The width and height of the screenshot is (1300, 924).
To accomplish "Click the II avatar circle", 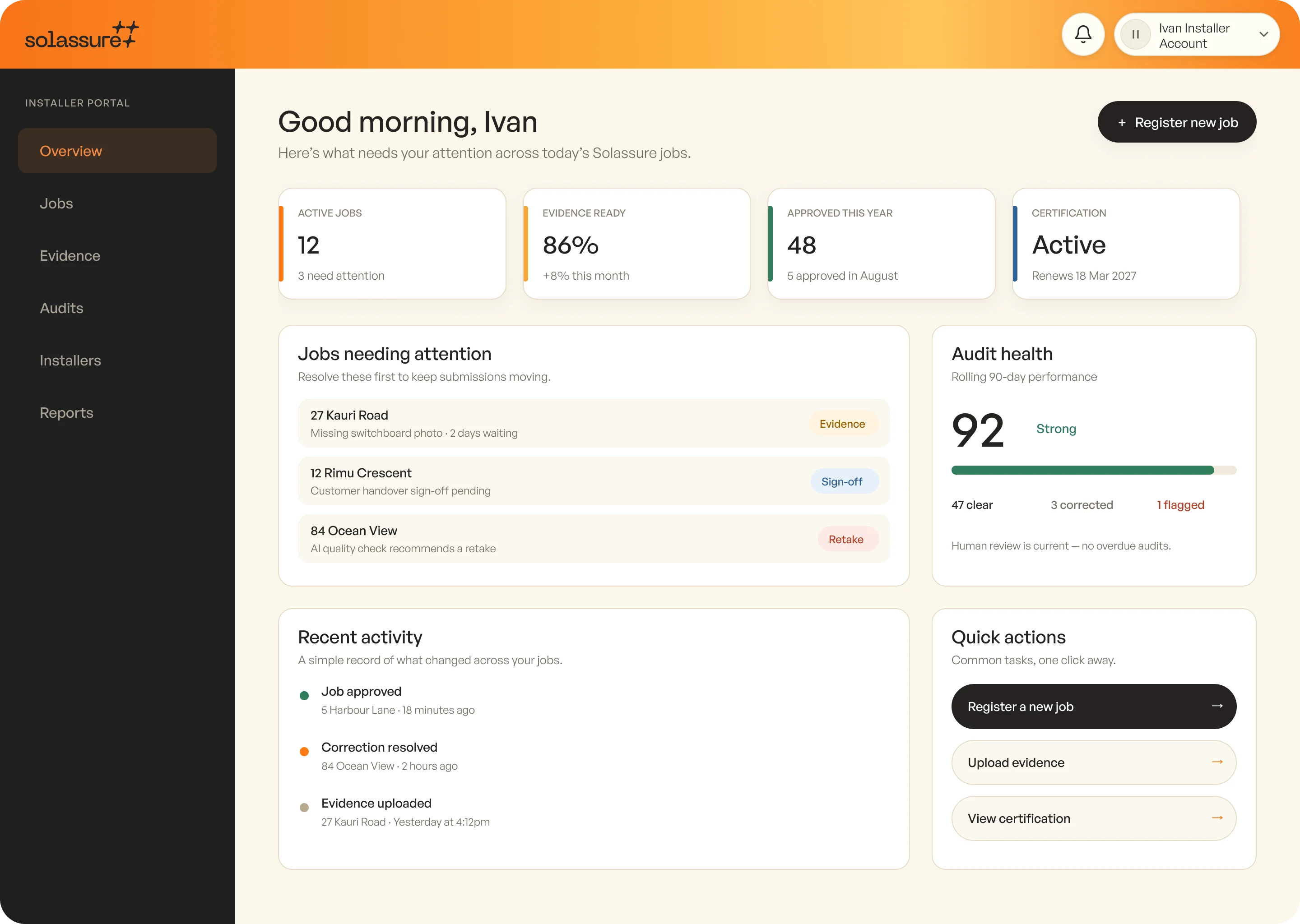I will coord(1136,34).
